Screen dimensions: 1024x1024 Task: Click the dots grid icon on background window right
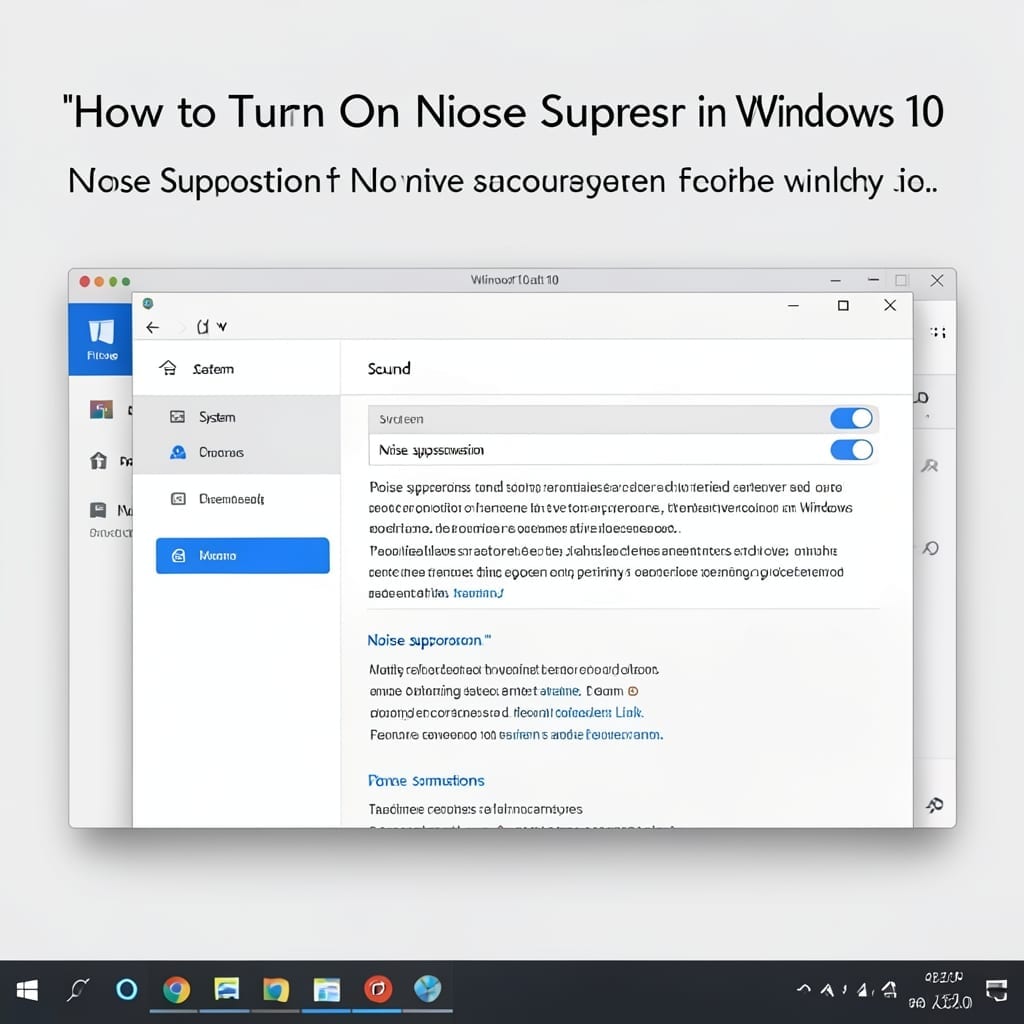click(938, 332)
